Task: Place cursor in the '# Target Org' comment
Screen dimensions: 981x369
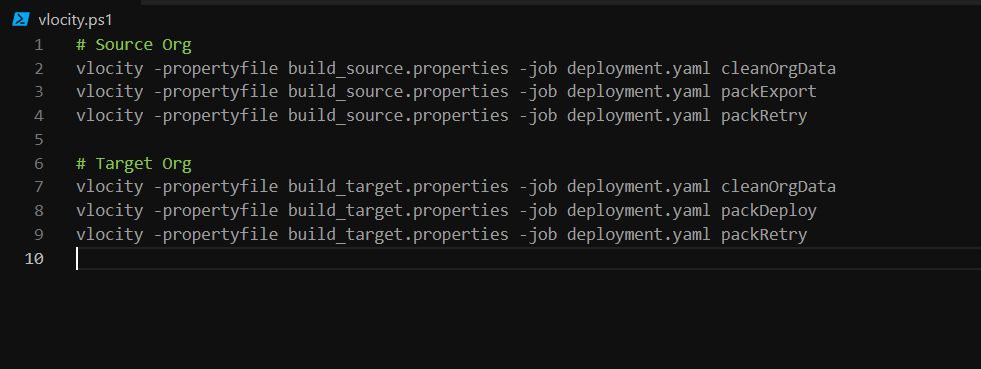Action: (x=134, y=164)
